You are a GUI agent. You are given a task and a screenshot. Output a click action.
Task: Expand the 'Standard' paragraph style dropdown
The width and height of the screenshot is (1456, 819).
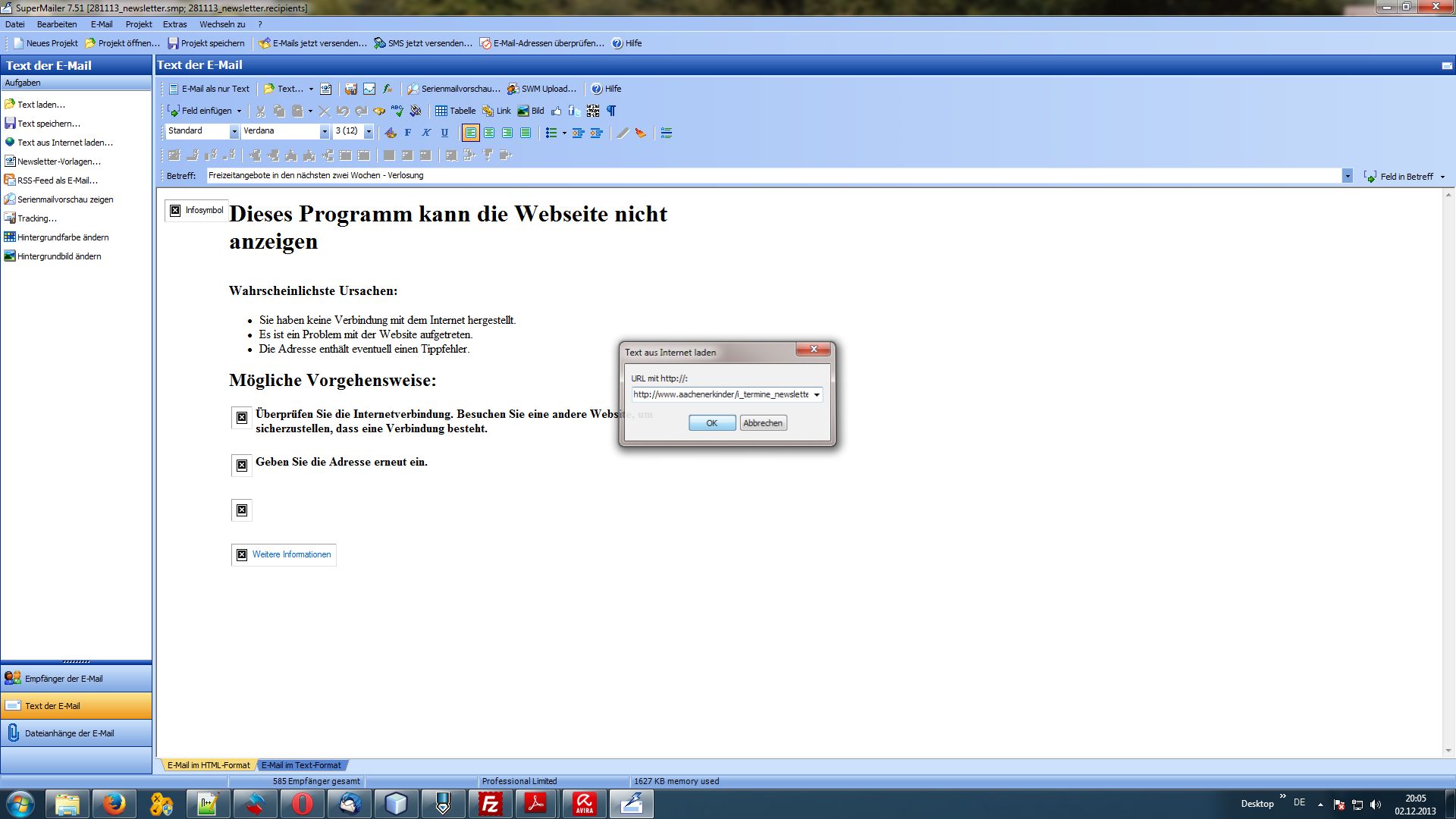233,131
